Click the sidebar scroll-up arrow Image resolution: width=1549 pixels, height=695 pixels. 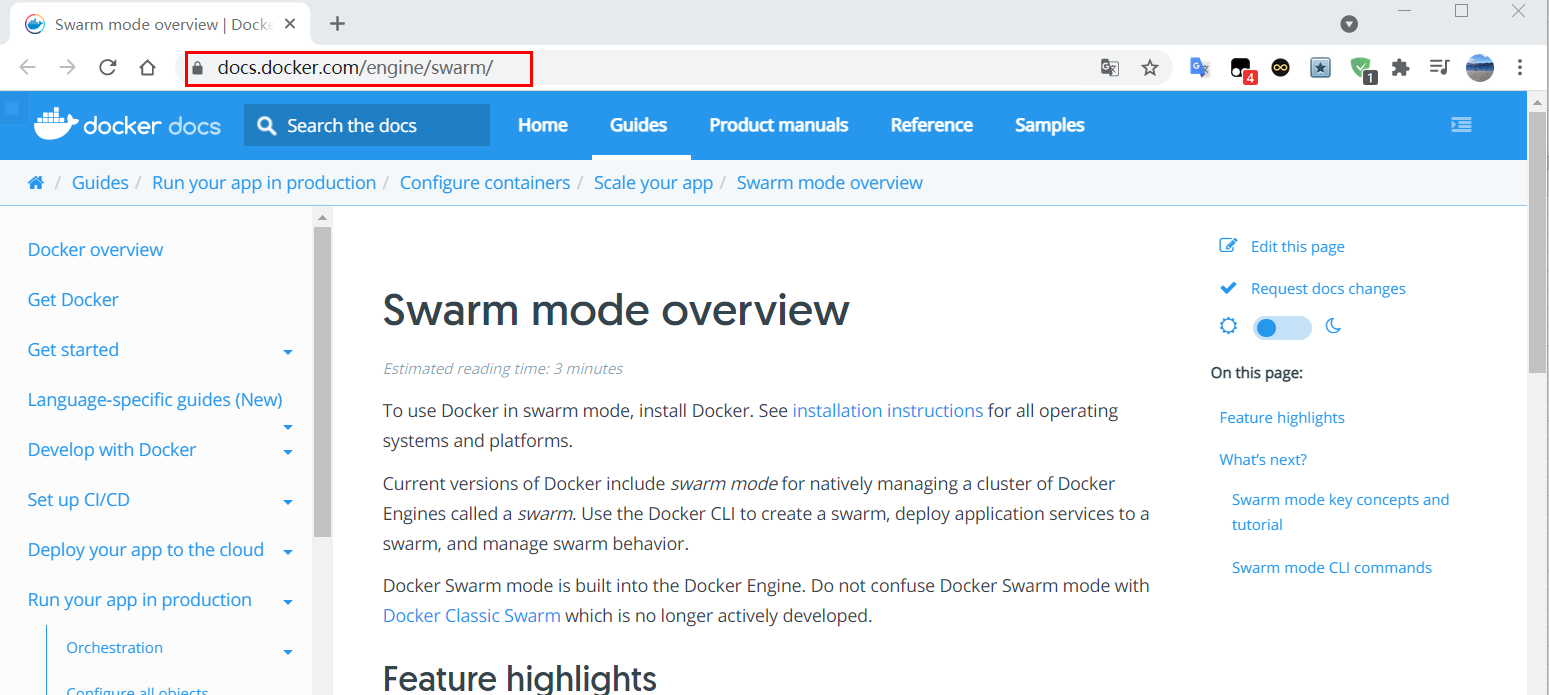pyautogui.click(x=322, y=217)
